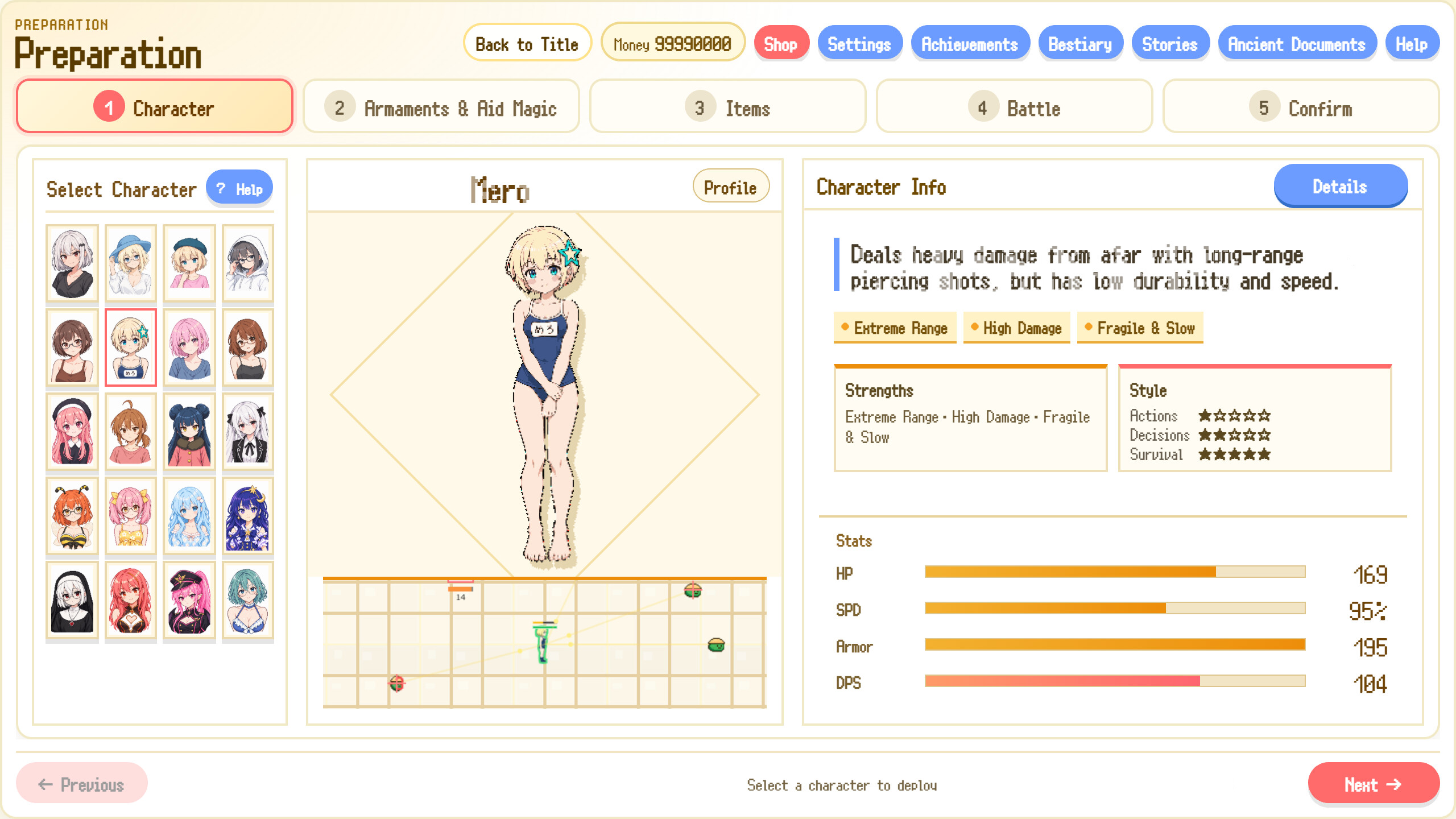The height and width of the screenshot is (819, 1456).
Task: Select the brown ponytail girl in salmon shirt
Action: point(131,432)
